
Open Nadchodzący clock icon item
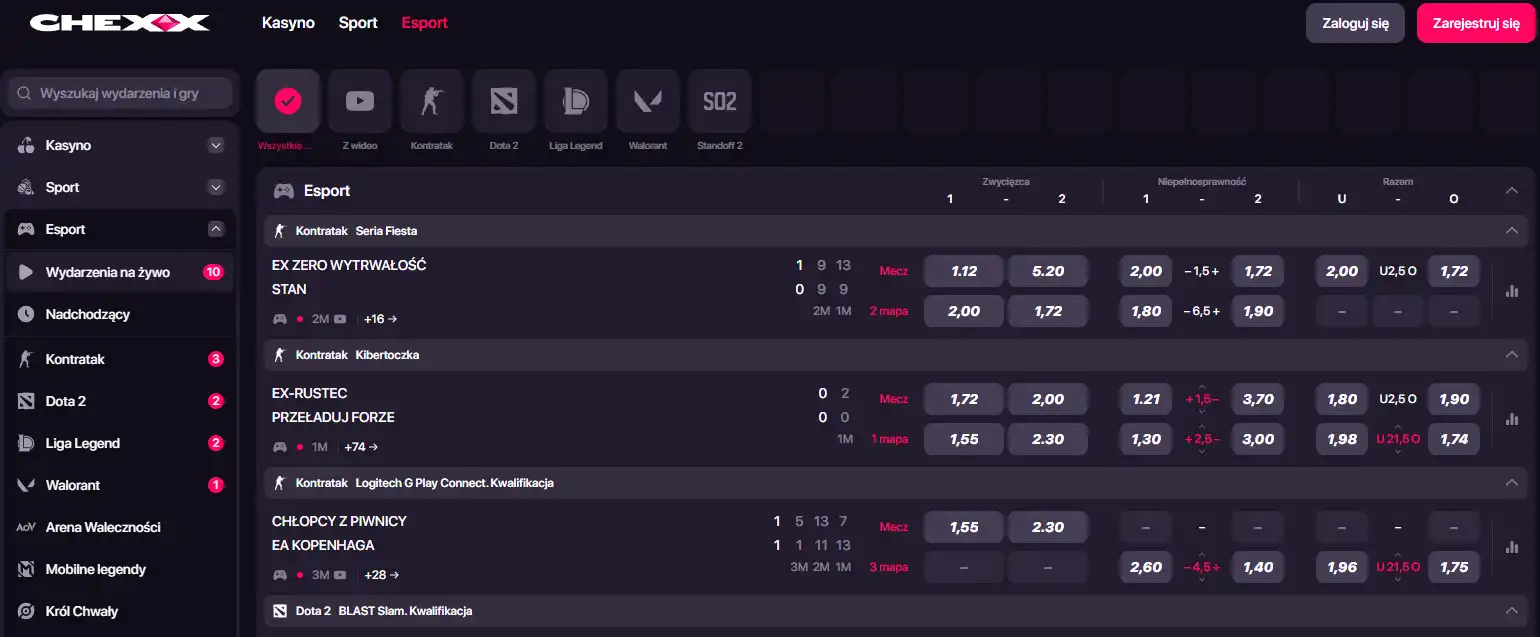(x=27, y=314)
